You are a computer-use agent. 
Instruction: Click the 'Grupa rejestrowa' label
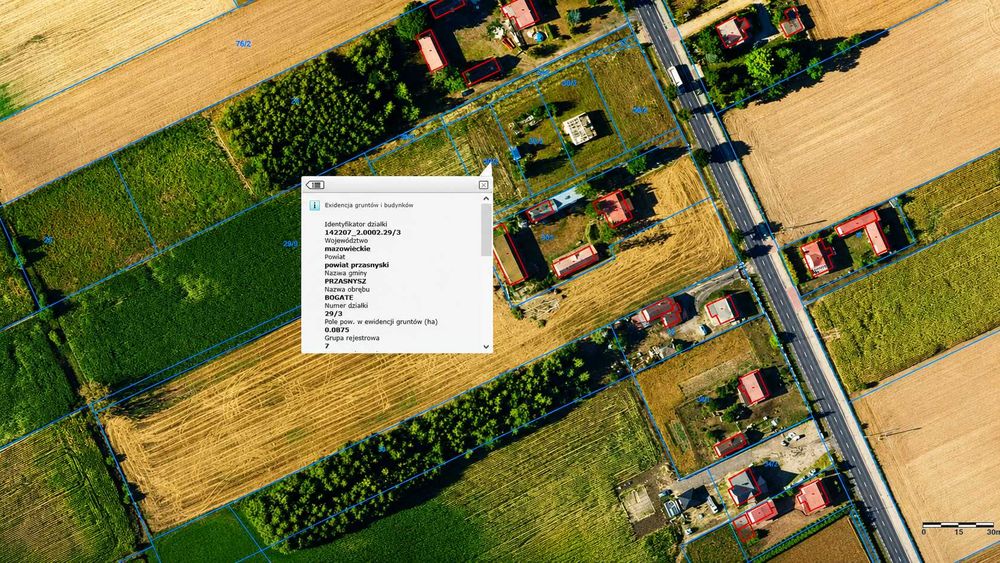coord(352,338)
